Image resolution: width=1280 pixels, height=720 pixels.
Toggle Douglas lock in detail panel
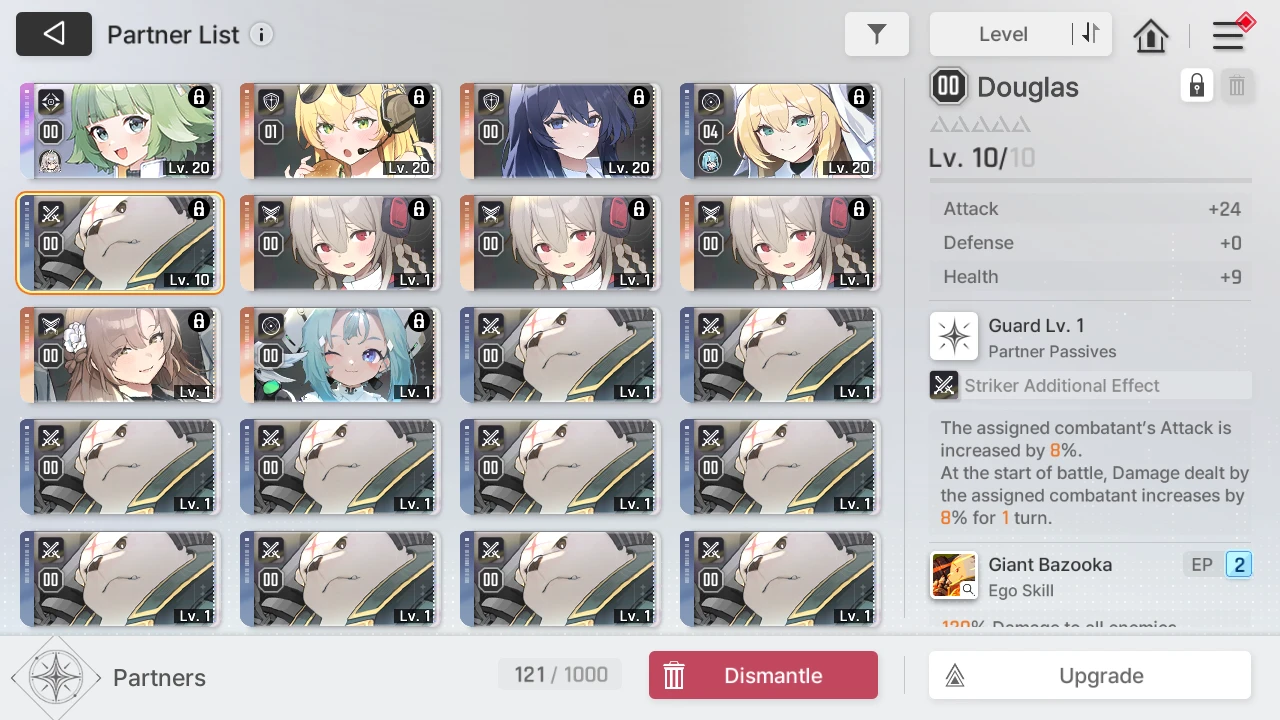[x=1197, y=86]
